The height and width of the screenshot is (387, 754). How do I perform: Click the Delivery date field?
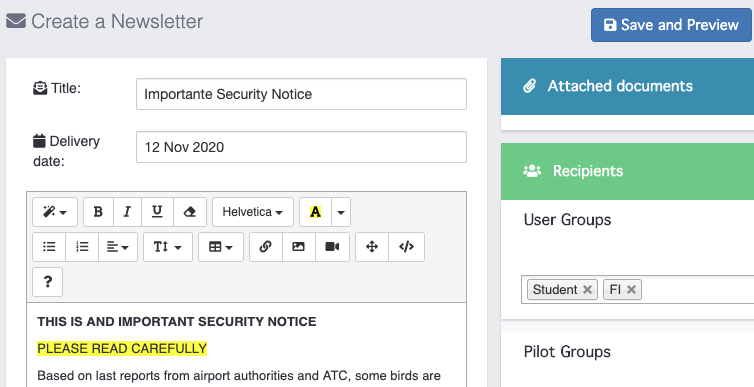(301, 147)
